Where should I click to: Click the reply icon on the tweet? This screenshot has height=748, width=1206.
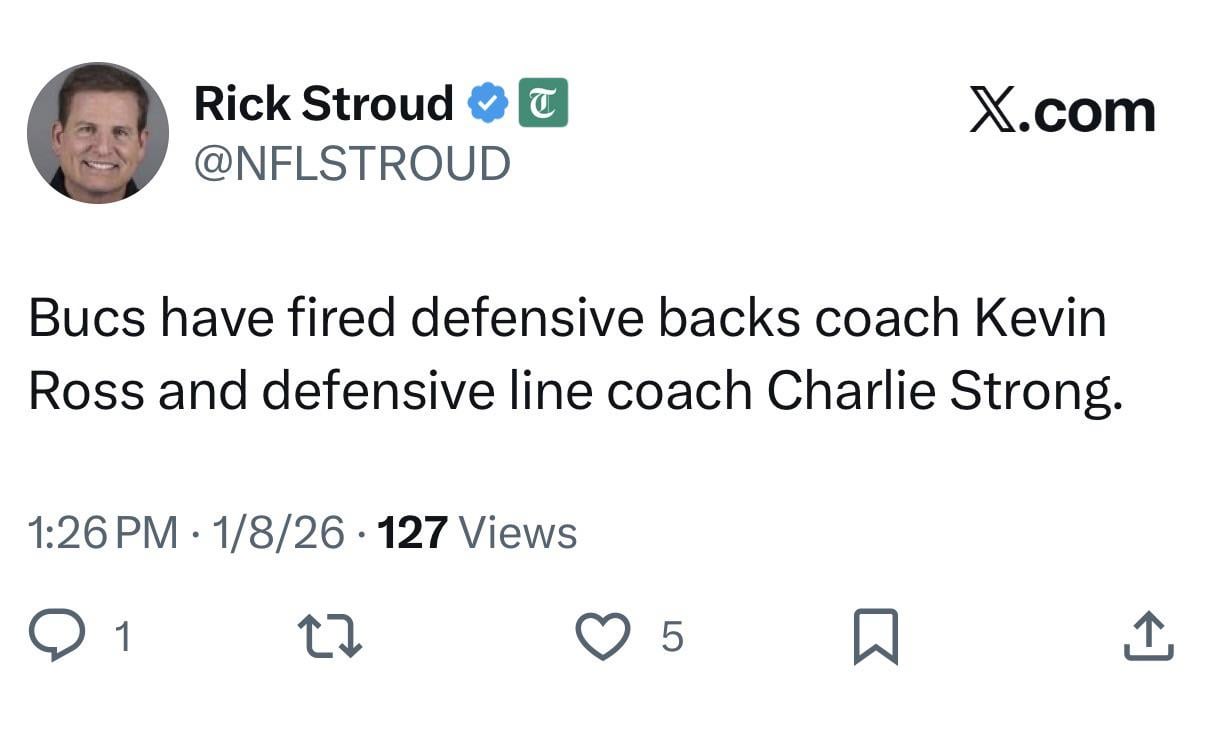58,634
